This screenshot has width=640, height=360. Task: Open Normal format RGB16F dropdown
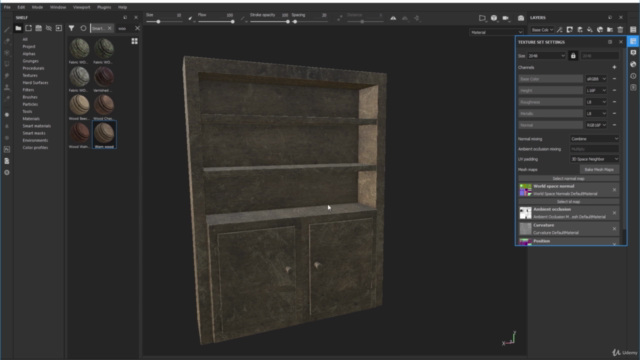click(x=596, y=125)
